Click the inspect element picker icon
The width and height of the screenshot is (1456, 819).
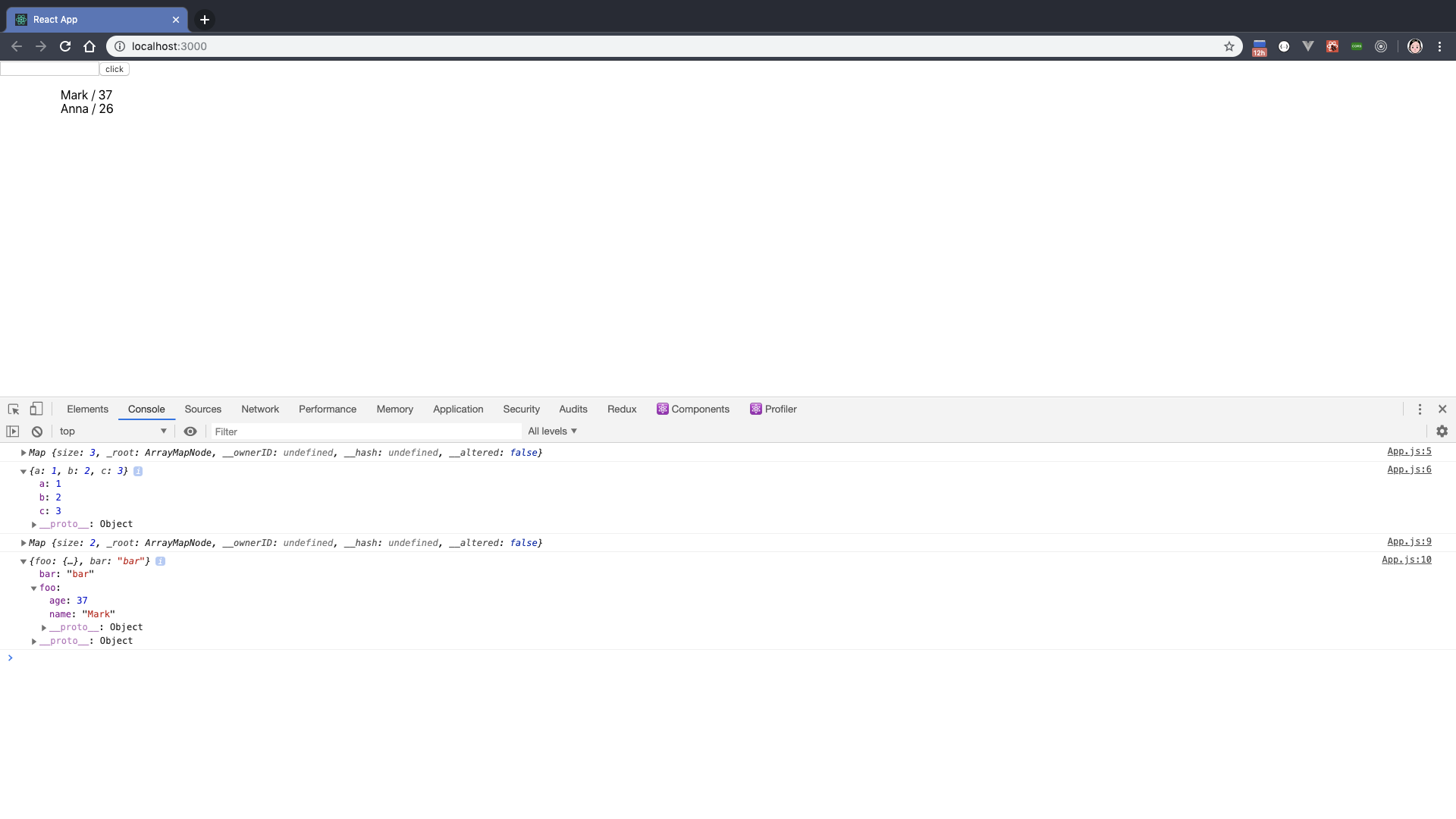14,409
